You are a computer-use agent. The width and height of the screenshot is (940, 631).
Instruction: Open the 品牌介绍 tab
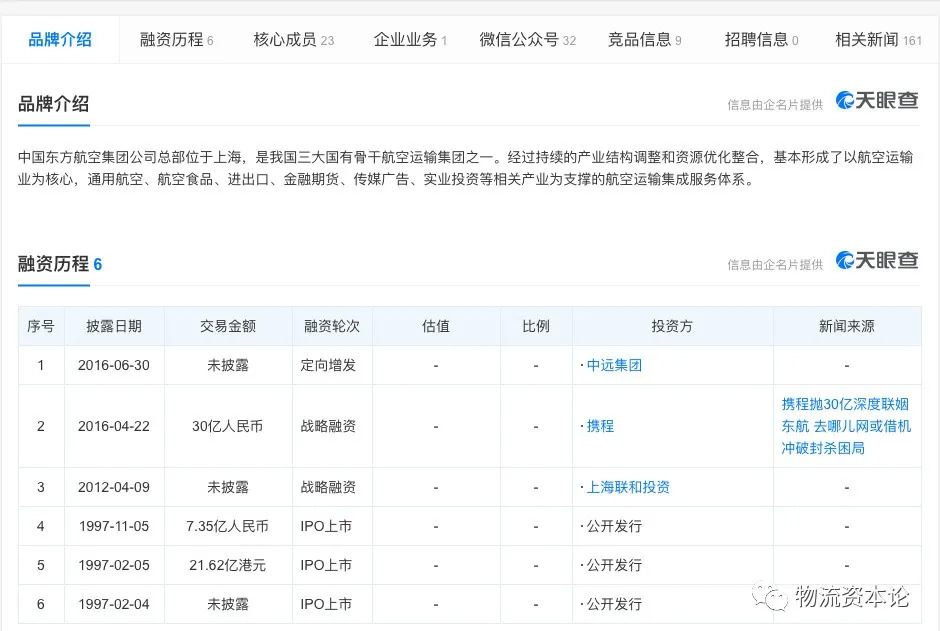[x=60, y=40]
